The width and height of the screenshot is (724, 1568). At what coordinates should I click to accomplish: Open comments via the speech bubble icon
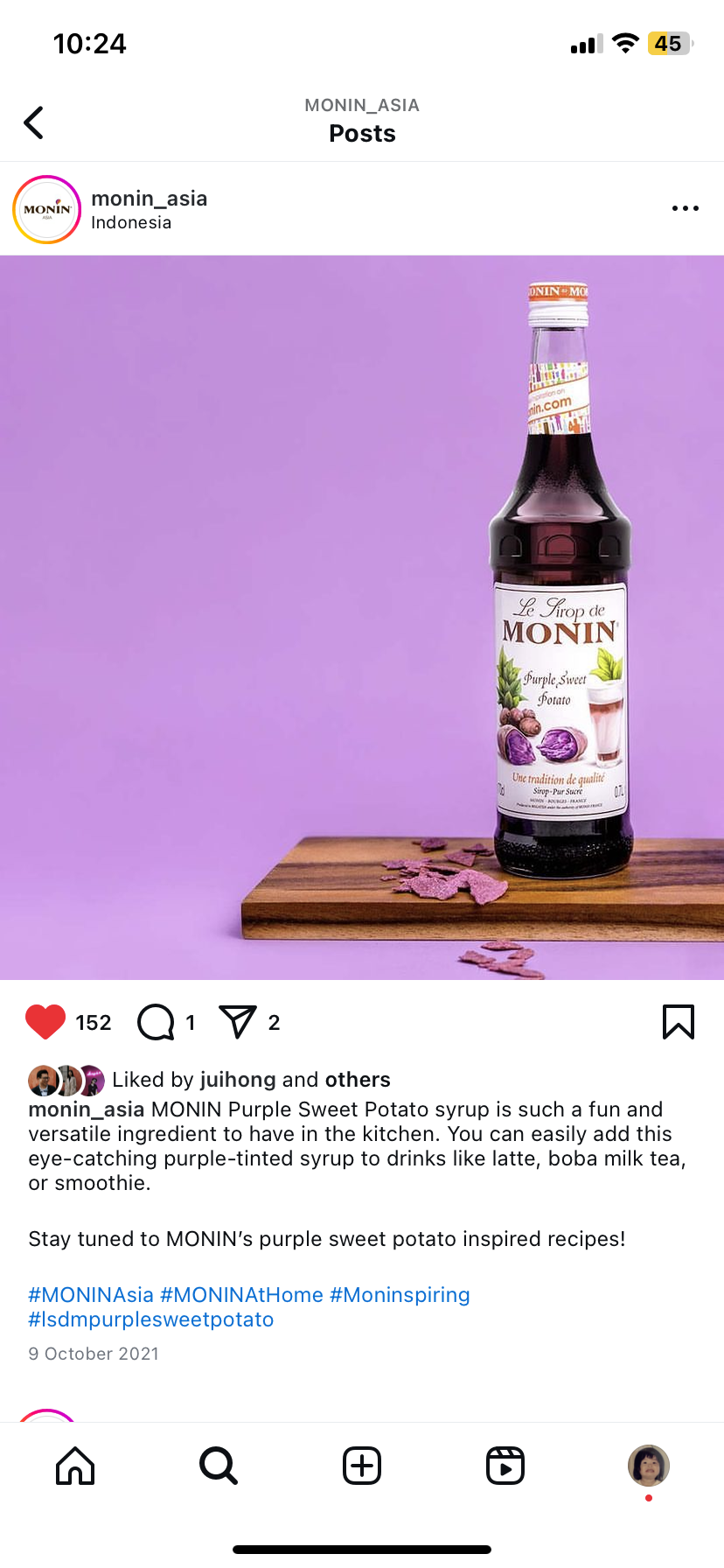pyautogui.click(x=157, y=1022)
